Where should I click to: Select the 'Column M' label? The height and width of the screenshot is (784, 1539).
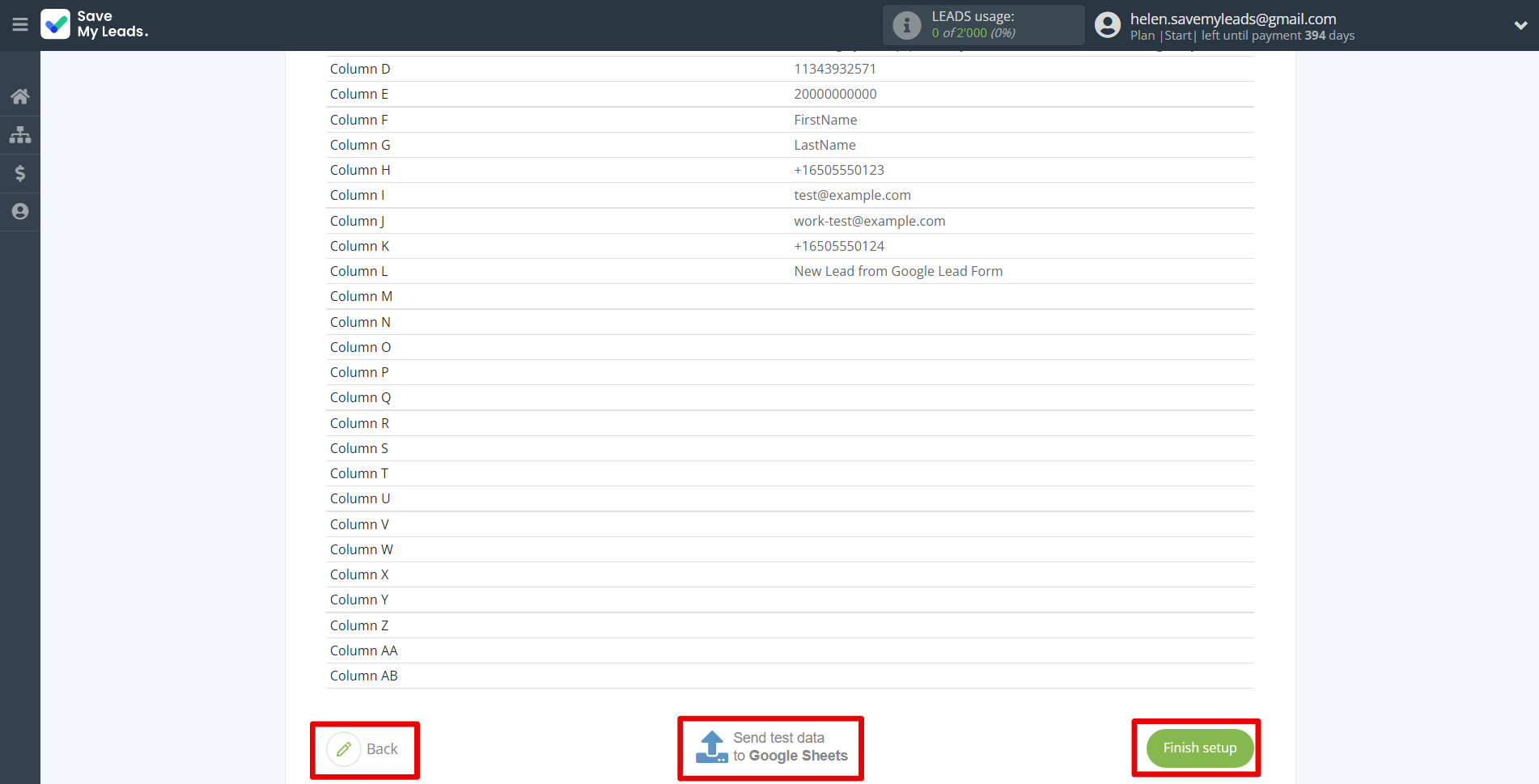(x=361, y=296)
